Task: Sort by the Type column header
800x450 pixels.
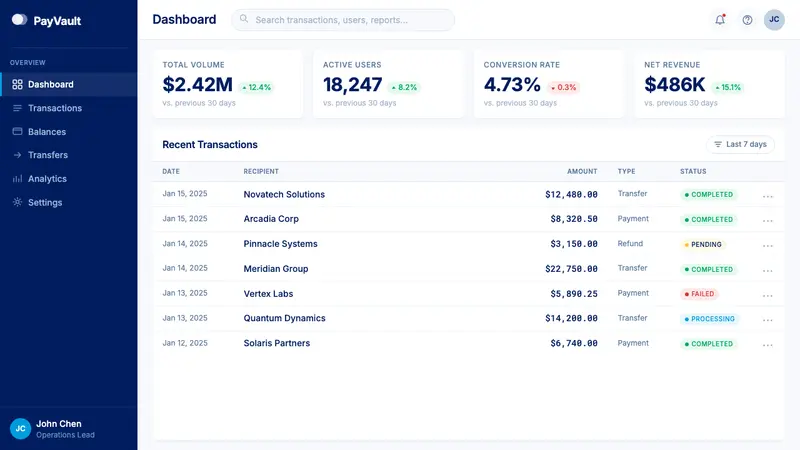Action: pos(627,171)
